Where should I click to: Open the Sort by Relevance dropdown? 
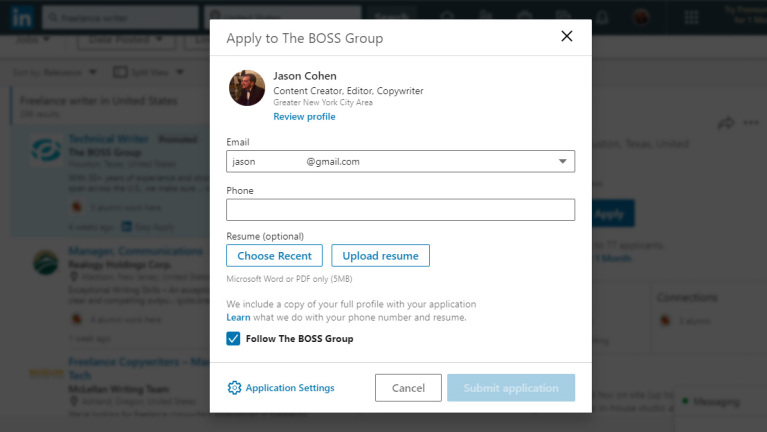click(55, 72)
